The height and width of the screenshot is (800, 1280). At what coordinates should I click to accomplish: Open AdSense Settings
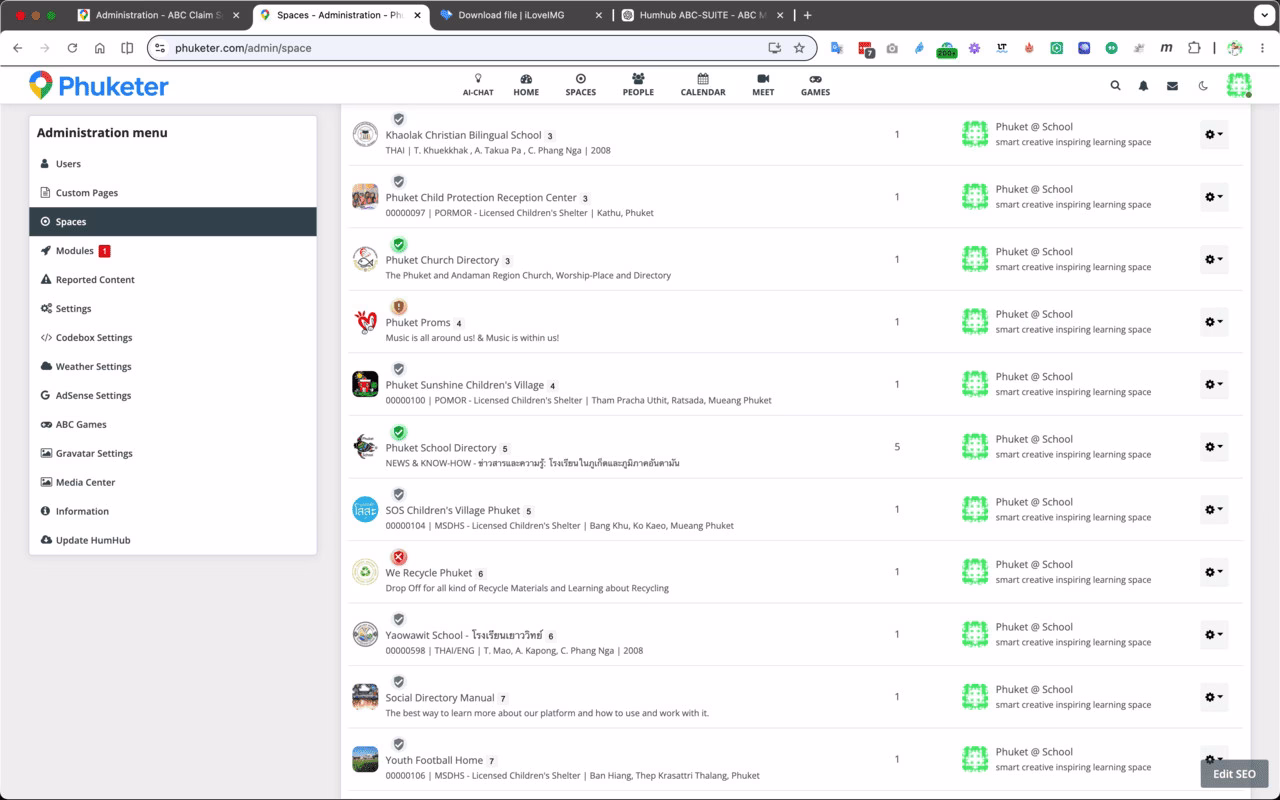[x=173, y=396]
